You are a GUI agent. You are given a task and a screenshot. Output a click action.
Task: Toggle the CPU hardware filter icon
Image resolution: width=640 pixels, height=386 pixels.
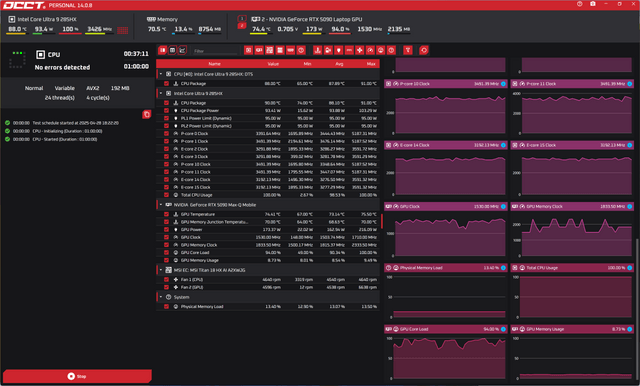pos(248,50)
